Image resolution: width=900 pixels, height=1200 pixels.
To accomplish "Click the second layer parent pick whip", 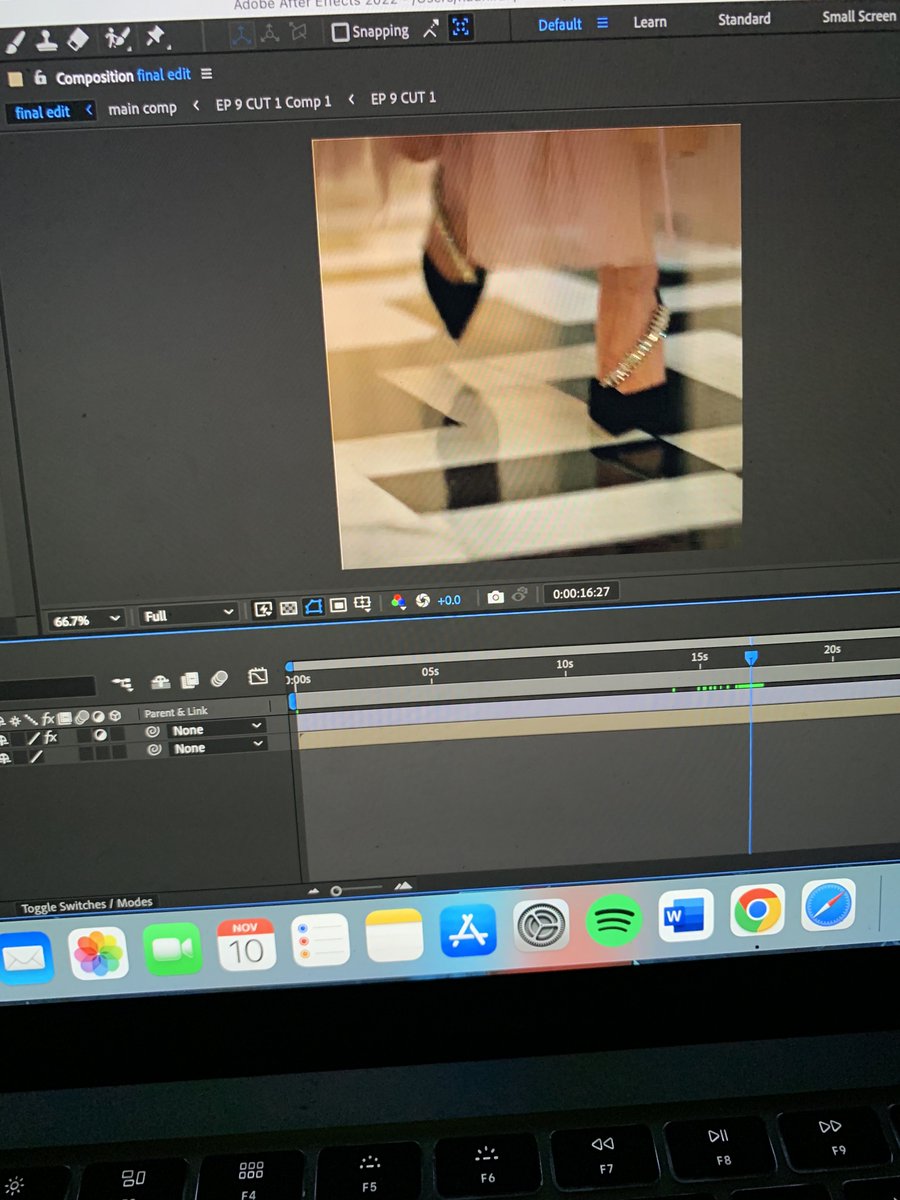I will 153,749.
